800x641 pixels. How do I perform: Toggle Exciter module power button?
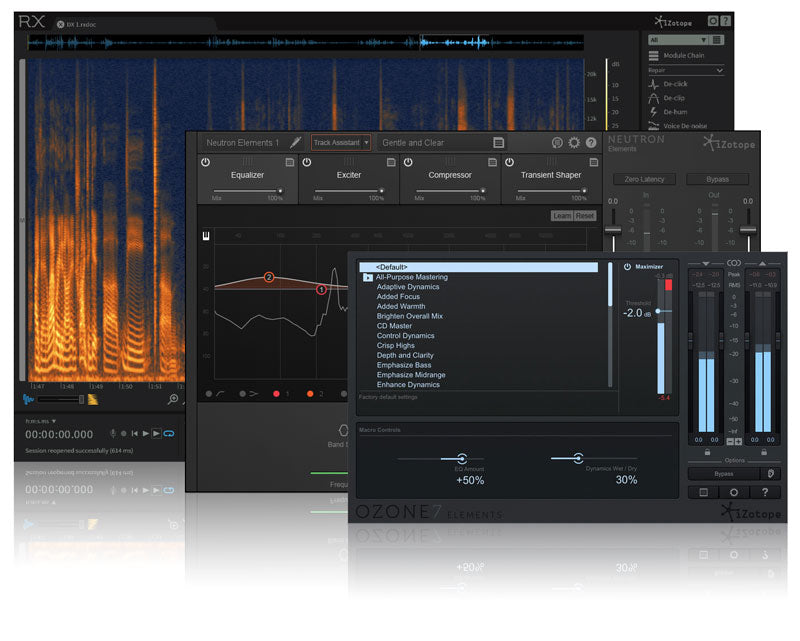[307, 162]
